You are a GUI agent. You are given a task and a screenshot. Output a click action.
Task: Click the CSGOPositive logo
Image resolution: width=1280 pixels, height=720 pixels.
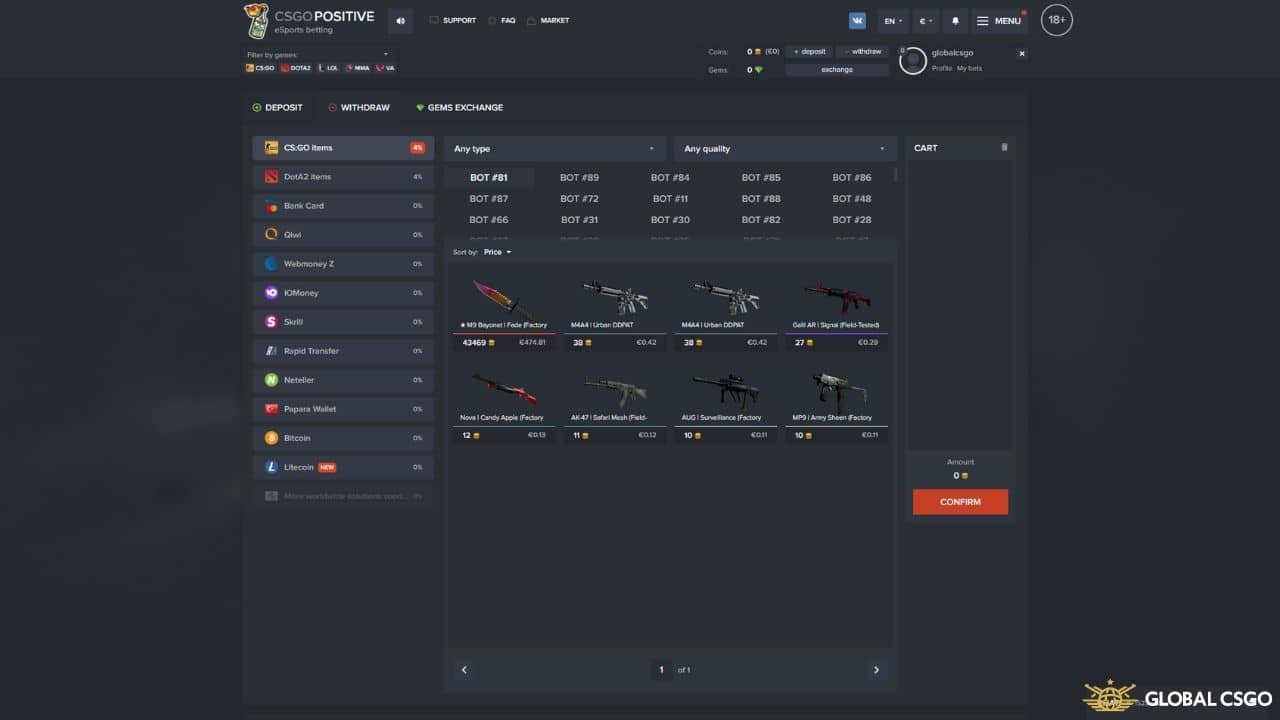(309, 20)
